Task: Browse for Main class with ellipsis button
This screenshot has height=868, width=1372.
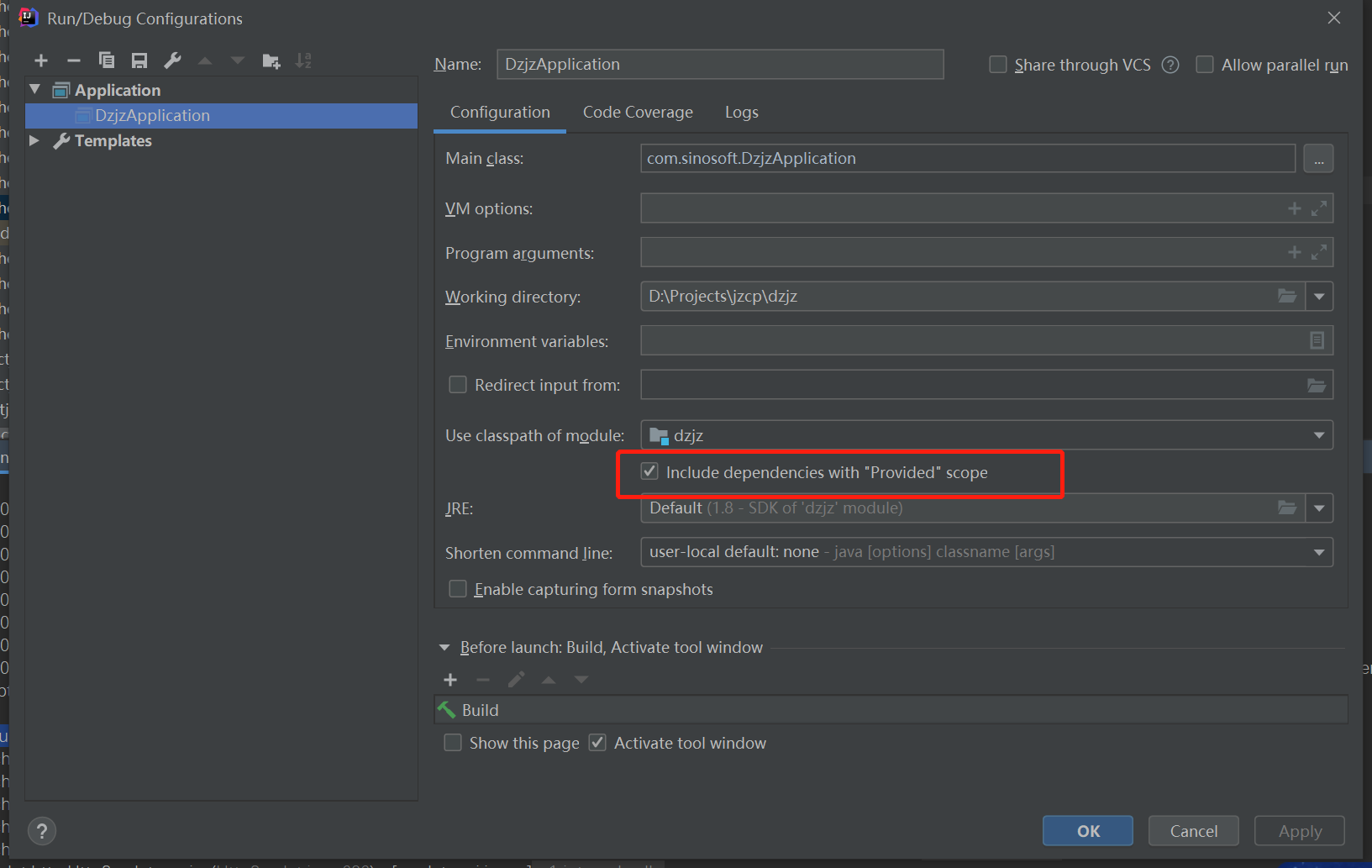Action: coord(1318,159)
